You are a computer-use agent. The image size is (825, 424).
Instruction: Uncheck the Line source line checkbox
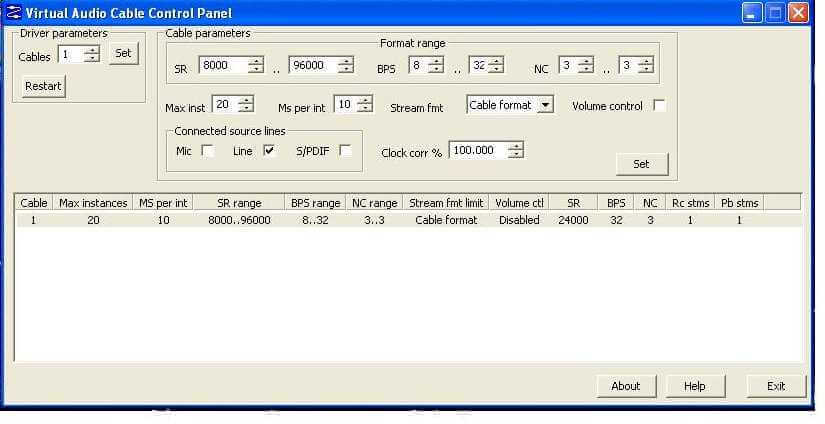pos(269,150)
